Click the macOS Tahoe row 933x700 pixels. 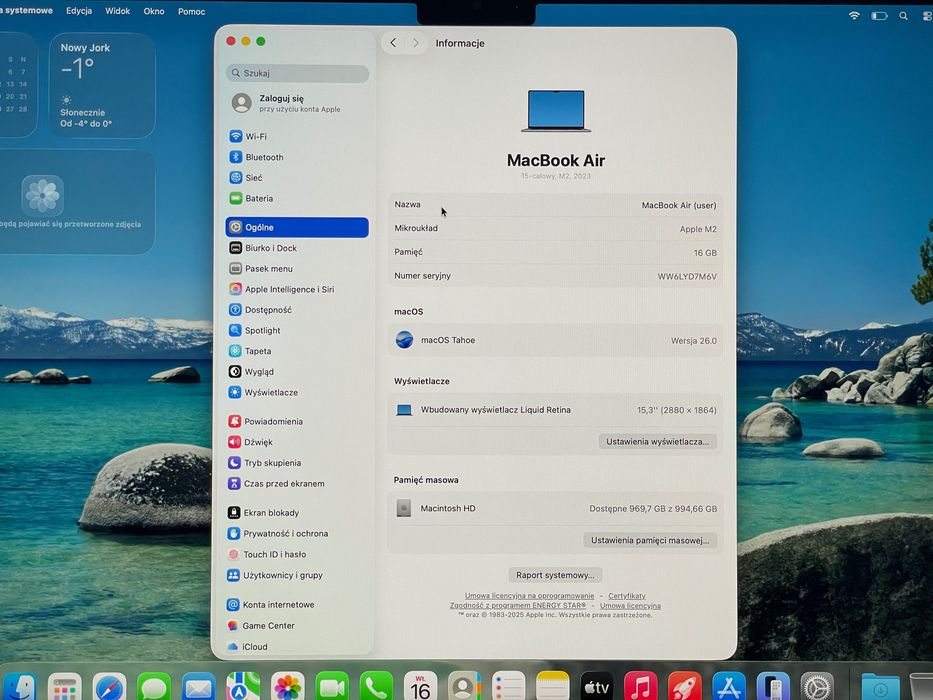[x=556, y=340]
